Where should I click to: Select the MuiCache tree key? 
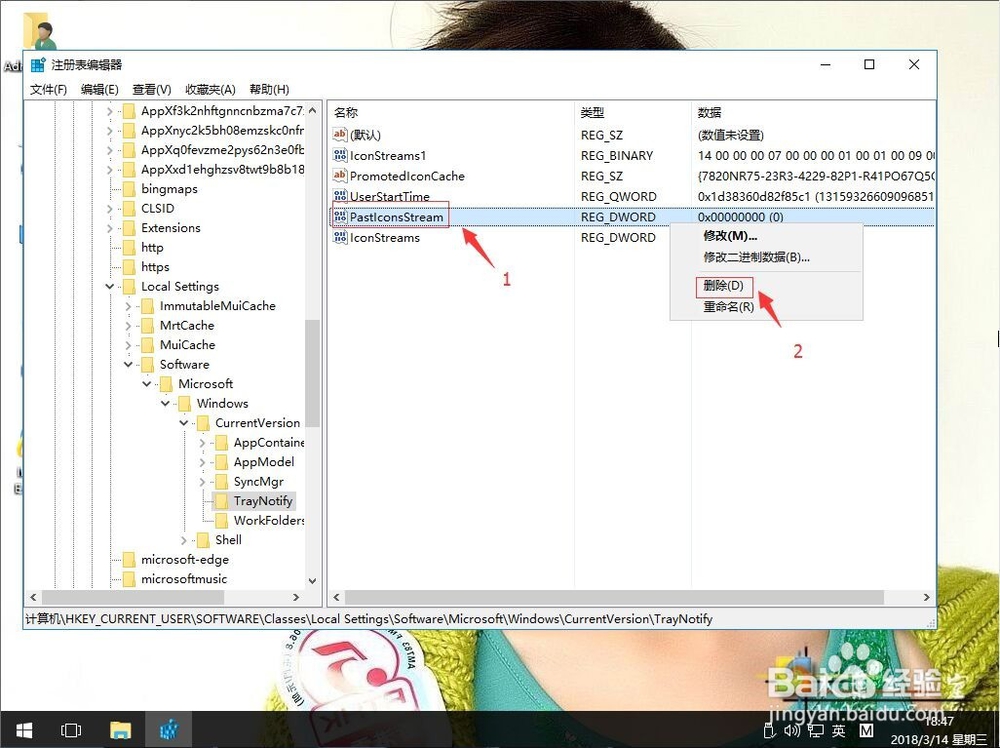(x=188, y=344)
